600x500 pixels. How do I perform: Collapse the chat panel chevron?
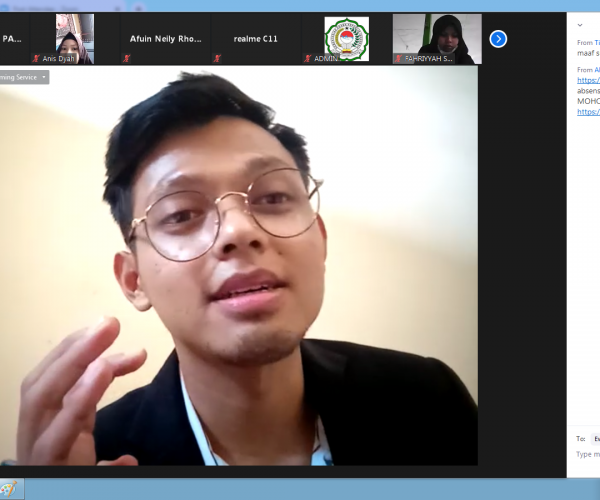coord(581,25)
